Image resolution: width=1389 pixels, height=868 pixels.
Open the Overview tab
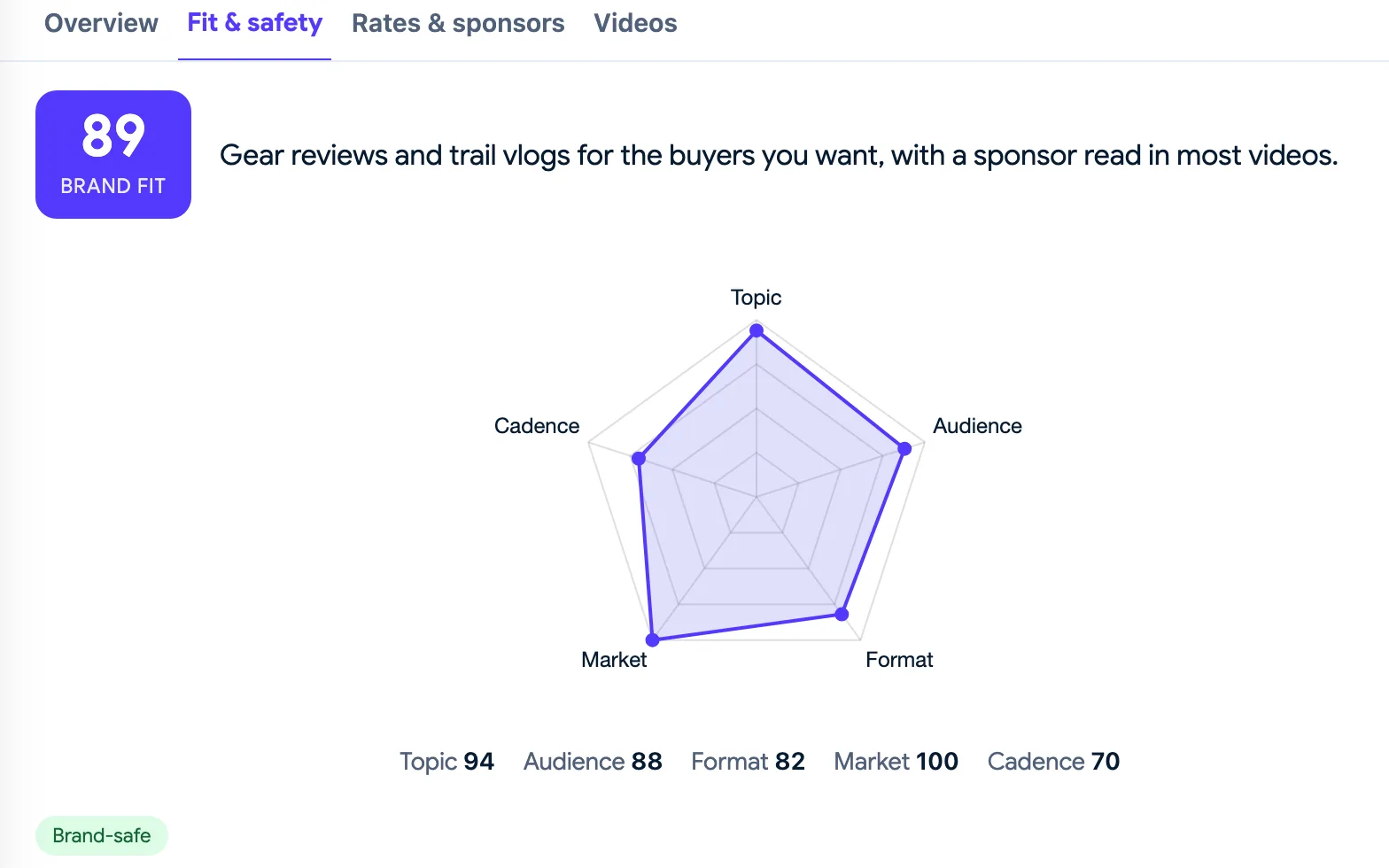pyautogui.click(x=101, y=24)
